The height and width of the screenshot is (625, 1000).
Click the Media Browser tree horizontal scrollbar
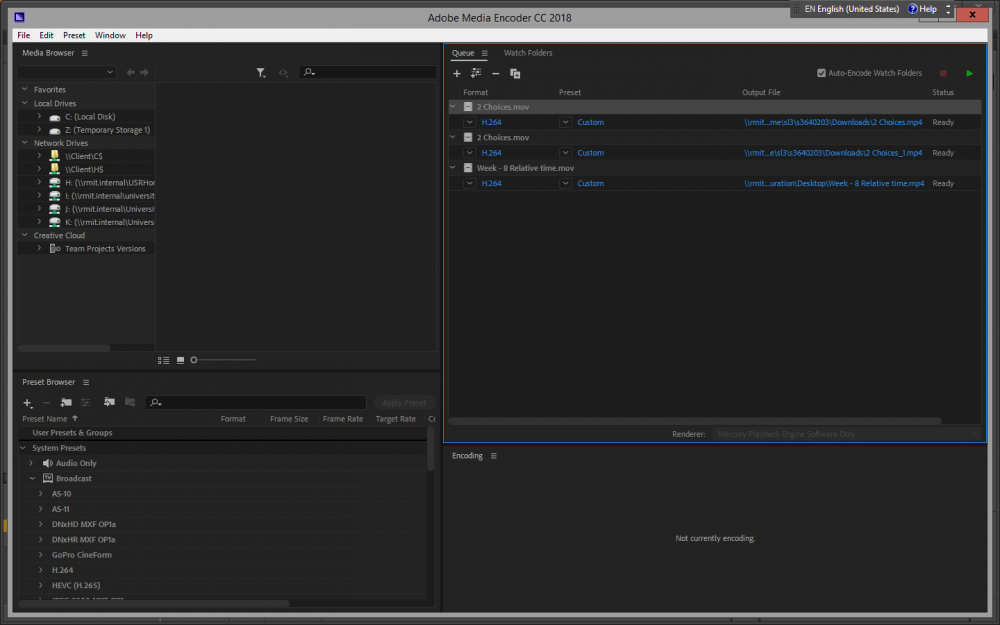[64, 348]
